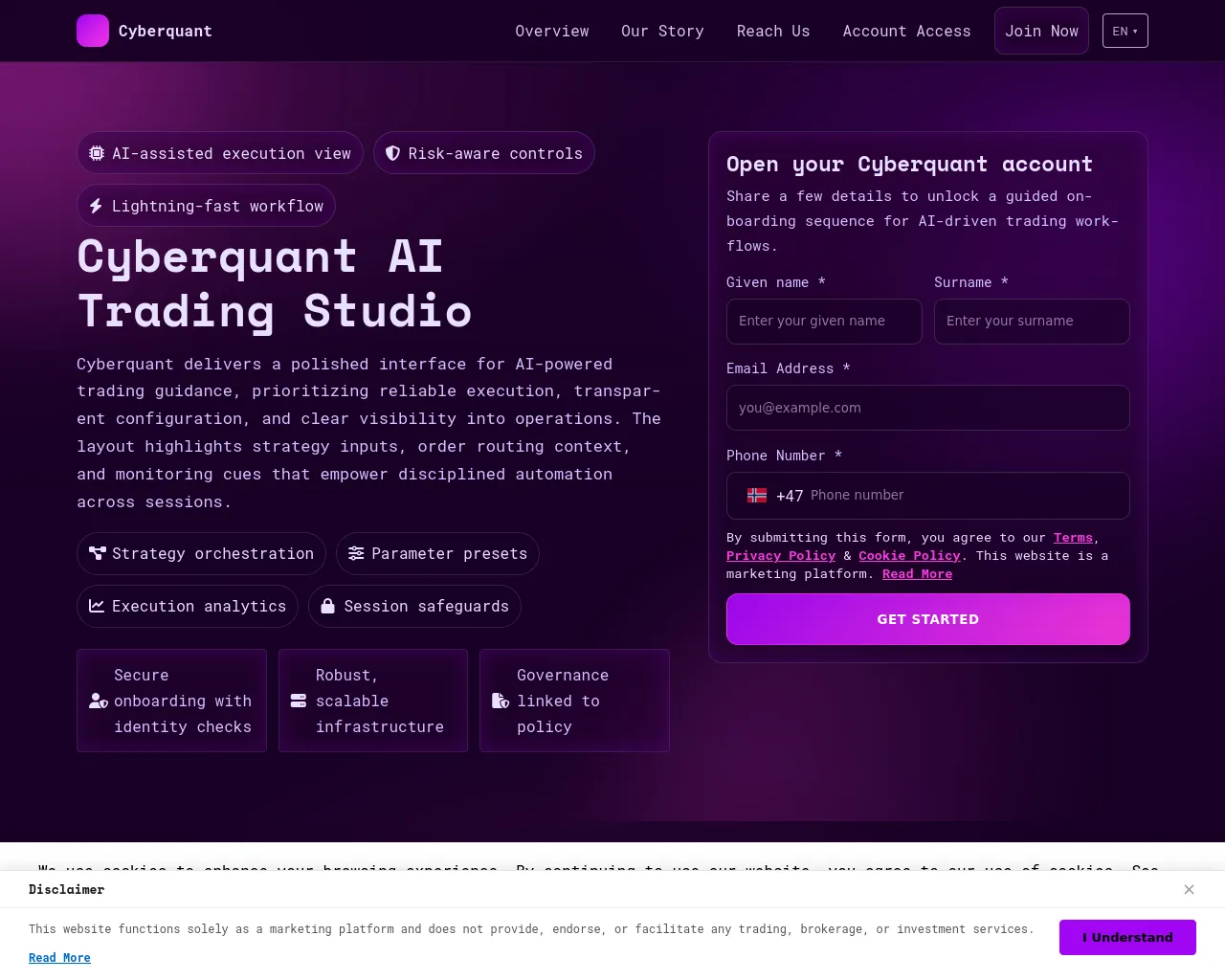Click the document icon in Governance card
Viewport: 1225px width, 980px height.
coord(501,701)
